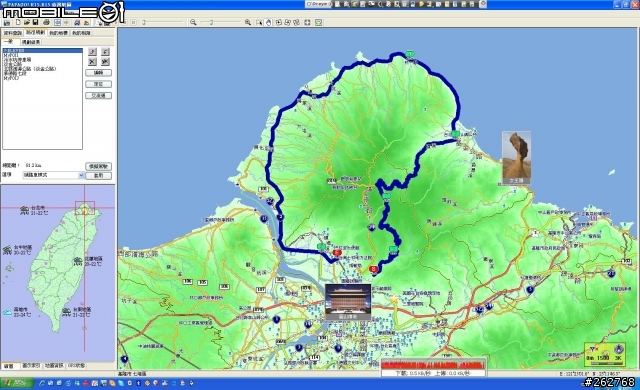The width and height of the screenshot is (640, 390).
Task: Click the Open file folder icon
Action: coord(27,22)
